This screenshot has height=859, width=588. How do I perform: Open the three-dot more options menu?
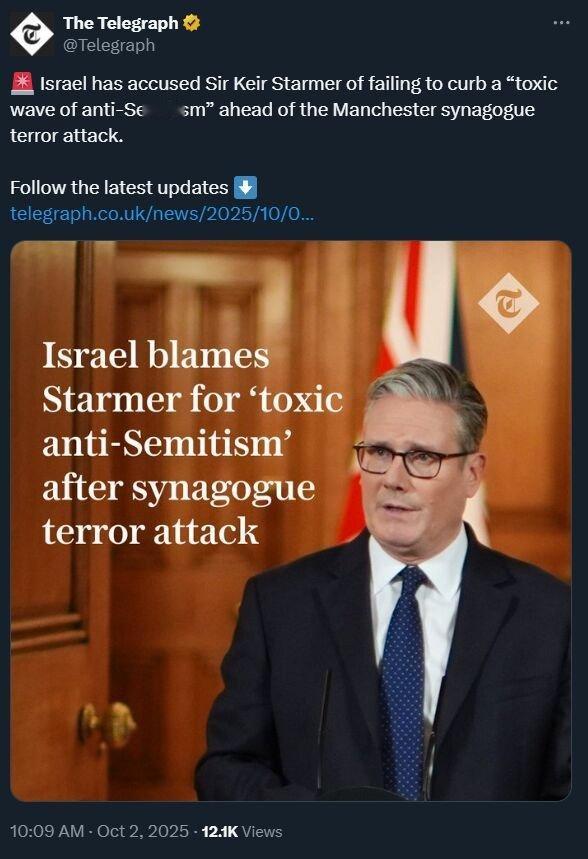(562, 23)
